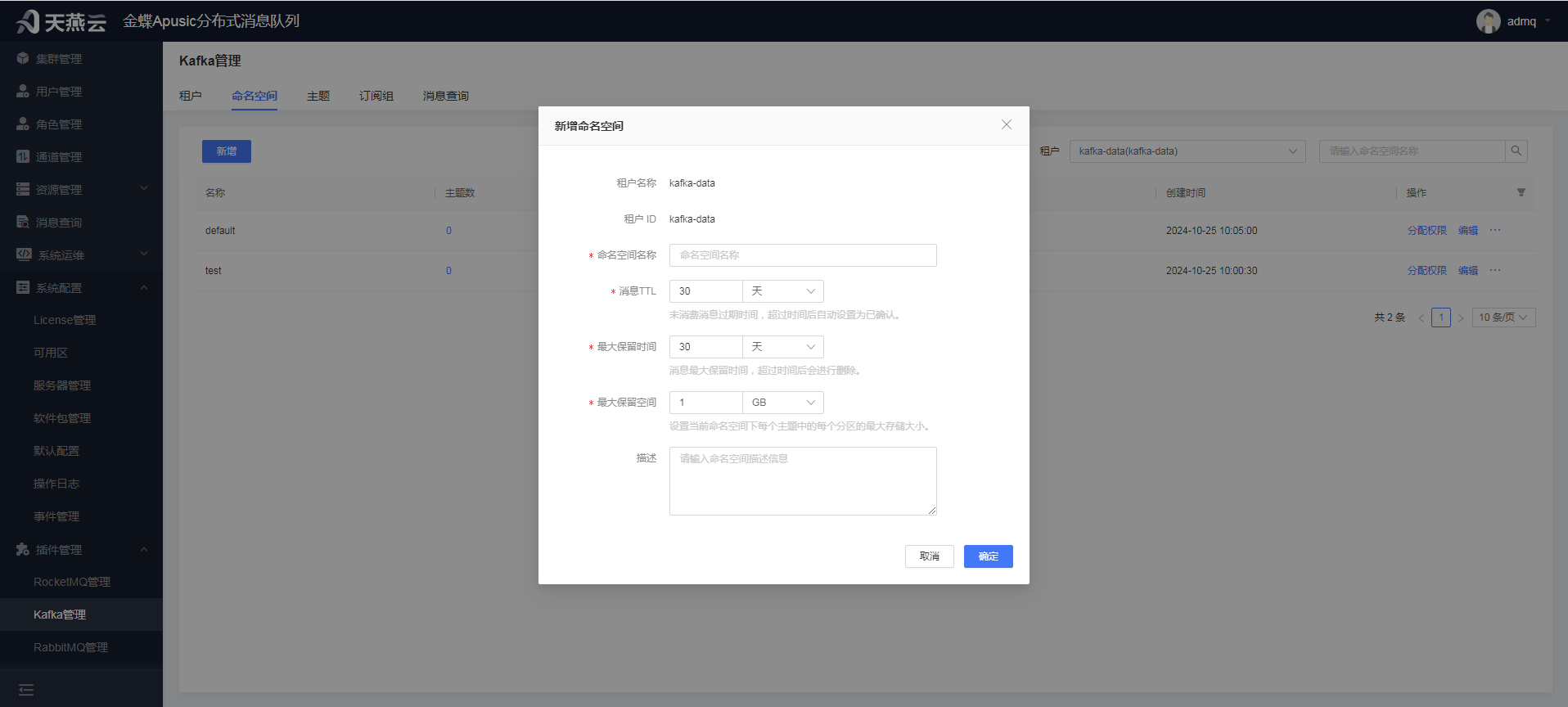Collapse 系统配置 sidebar menu

tap(81, 288)
